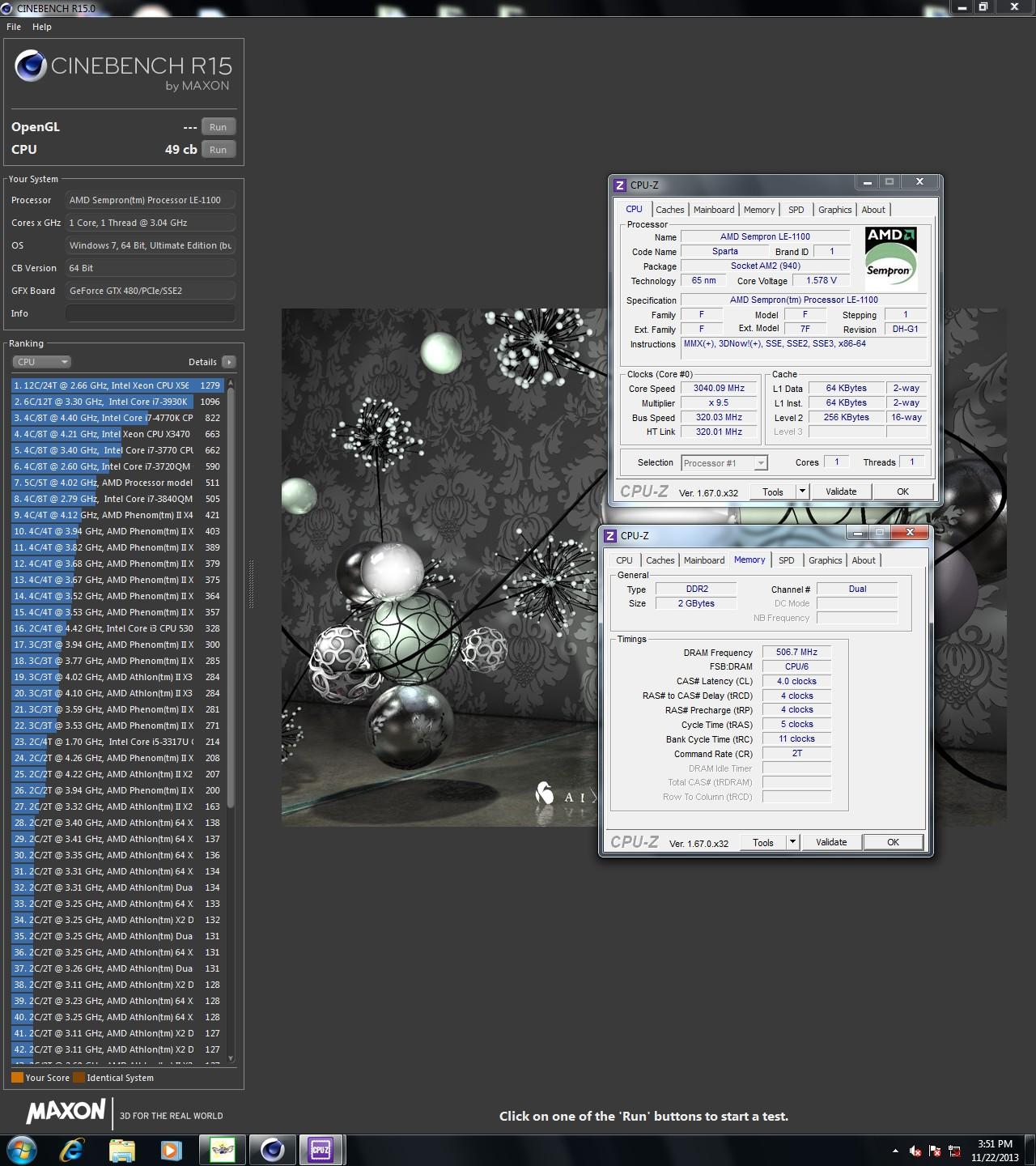The height and width of the screenshot is (1166, 1036).
Task: Click purple Z icon of lower CPU-Z window
Action: (x=610, y=536)
